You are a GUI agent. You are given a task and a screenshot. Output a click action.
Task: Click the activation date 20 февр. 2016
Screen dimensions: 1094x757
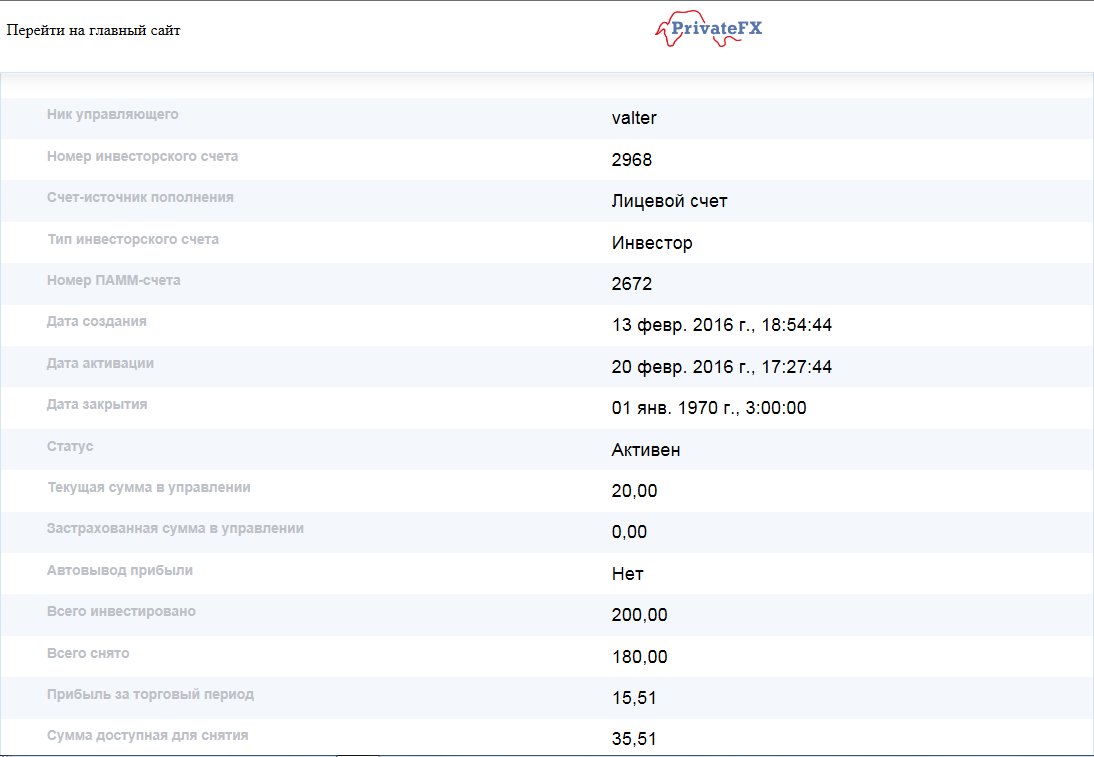coord(722,367)
